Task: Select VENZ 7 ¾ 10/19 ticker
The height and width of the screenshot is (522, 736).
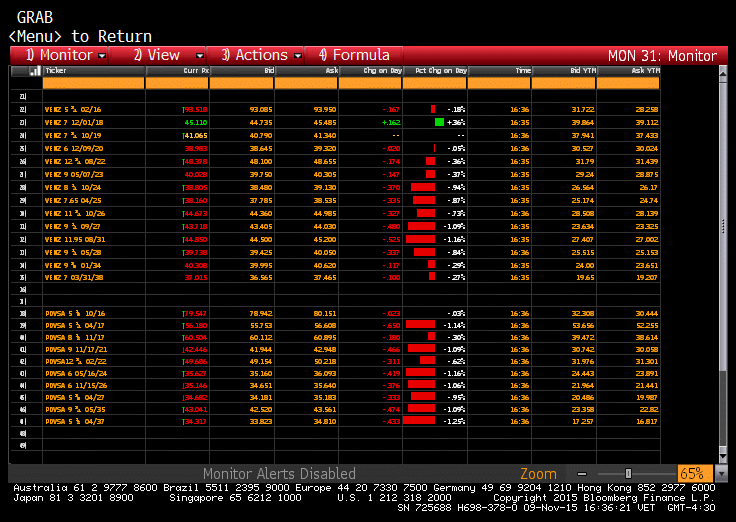Action: 73,136
